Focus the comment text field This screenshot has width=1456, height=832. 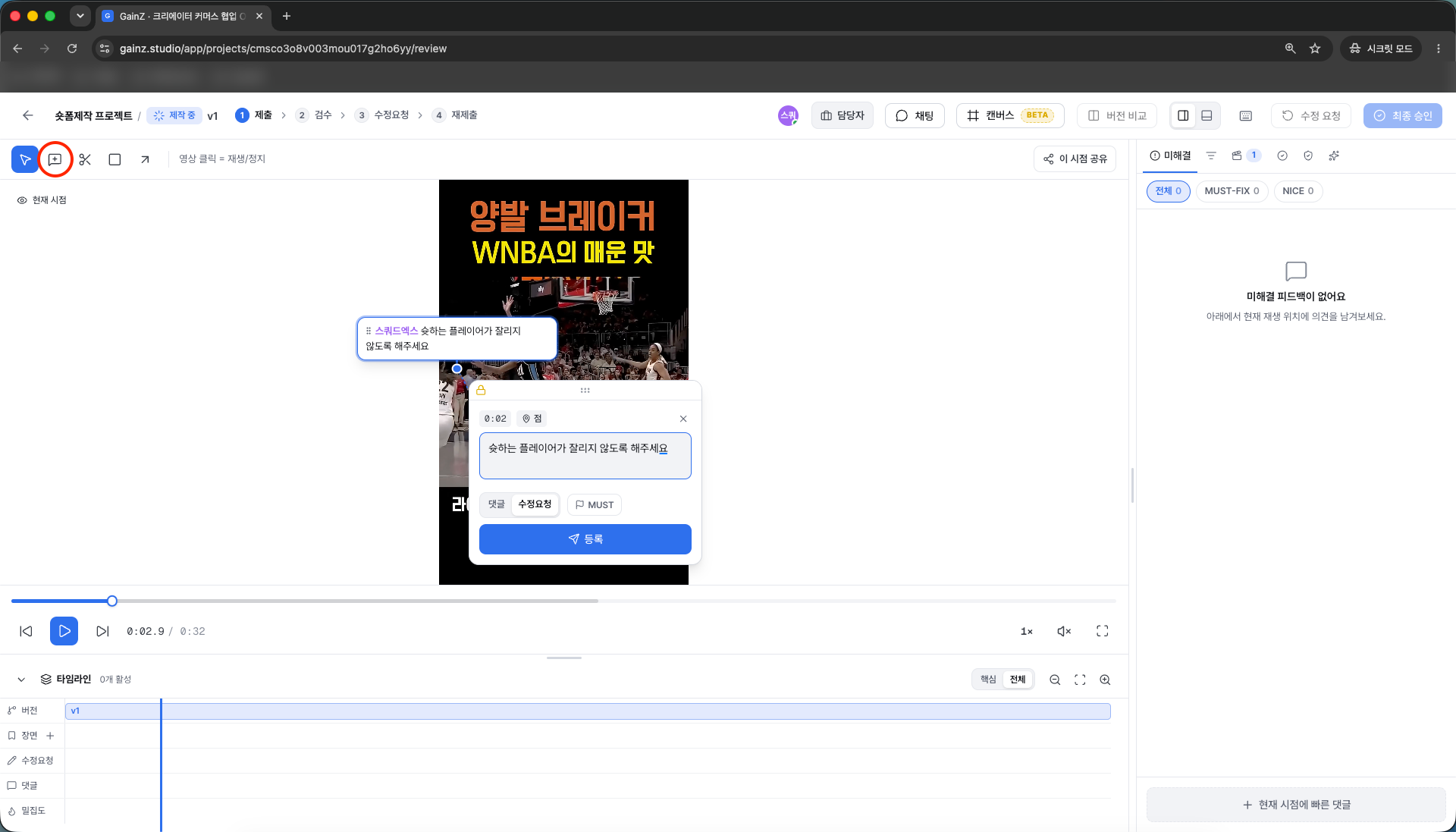[585, 456]
